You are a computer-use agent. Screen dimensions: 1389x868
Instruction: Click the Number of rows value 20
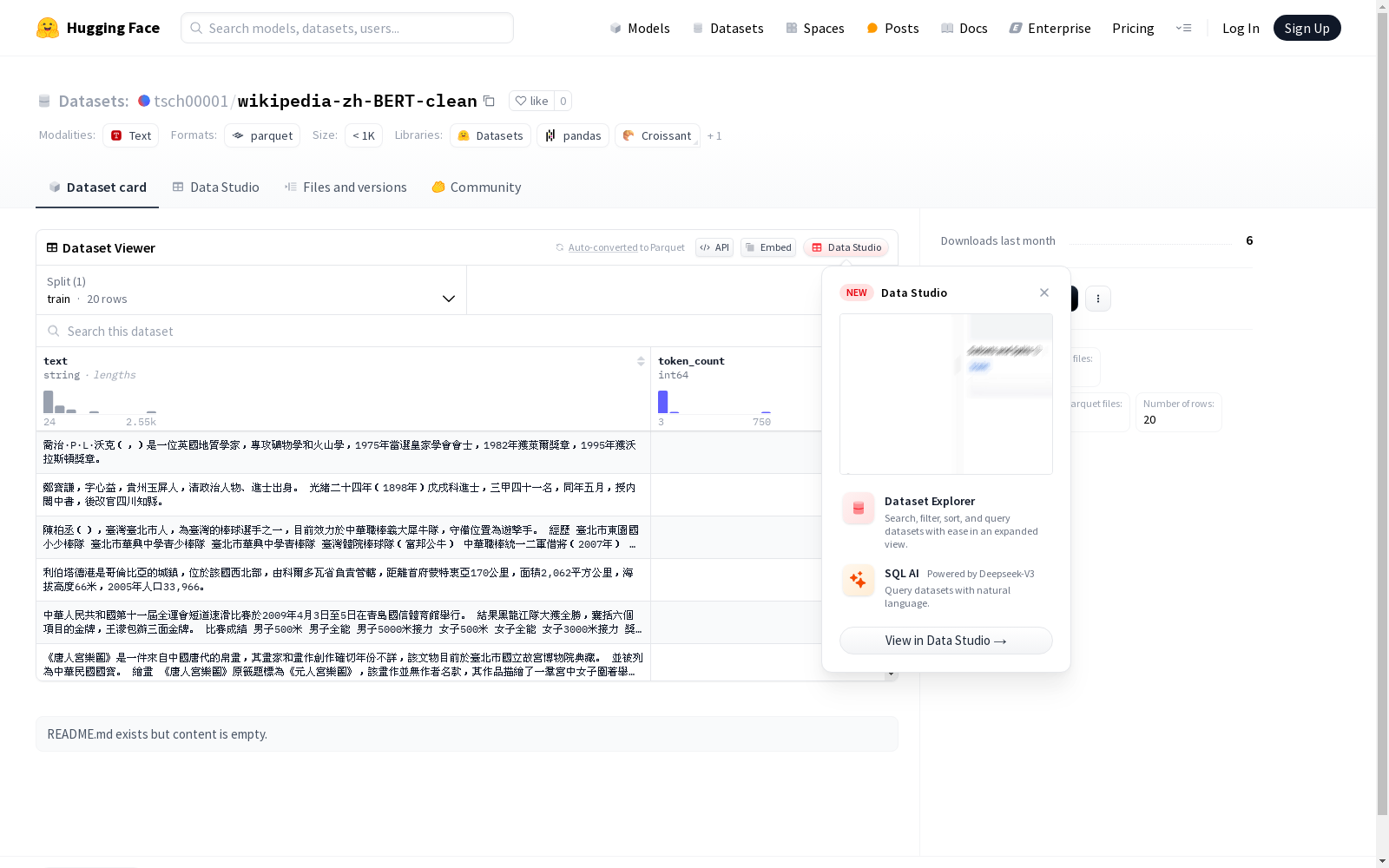pyautogui.click(x=1149, y=420)
